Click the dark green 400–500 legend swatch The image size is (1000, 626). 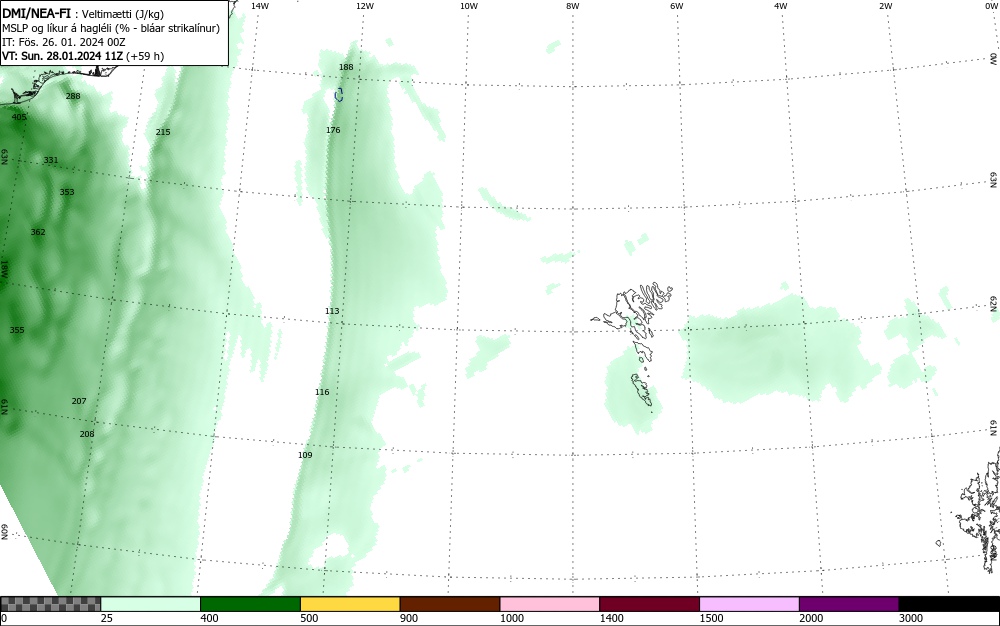(250, 604)
